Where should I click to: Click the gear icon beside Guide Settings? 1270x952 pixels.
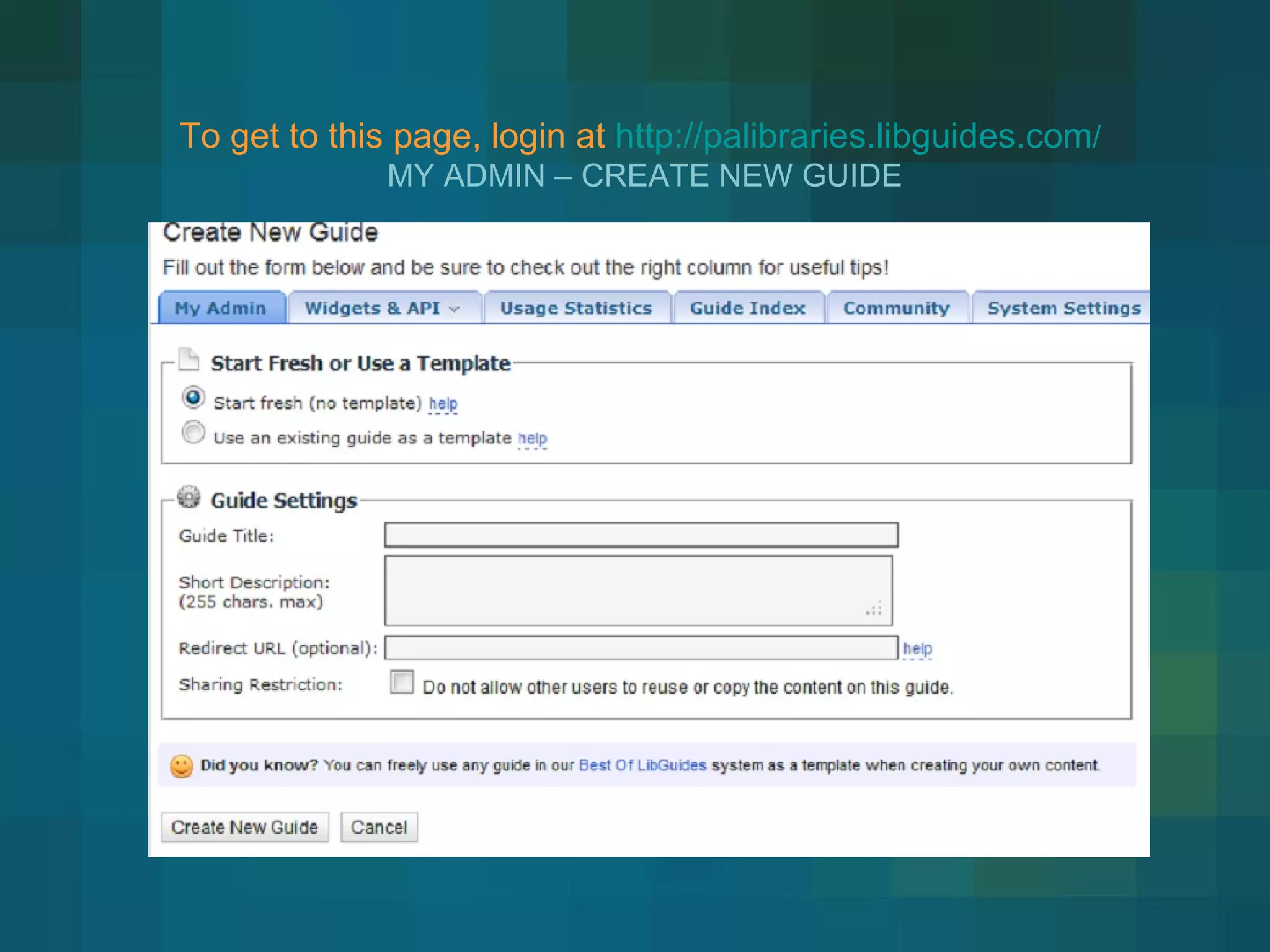click(x=189, y=497)
